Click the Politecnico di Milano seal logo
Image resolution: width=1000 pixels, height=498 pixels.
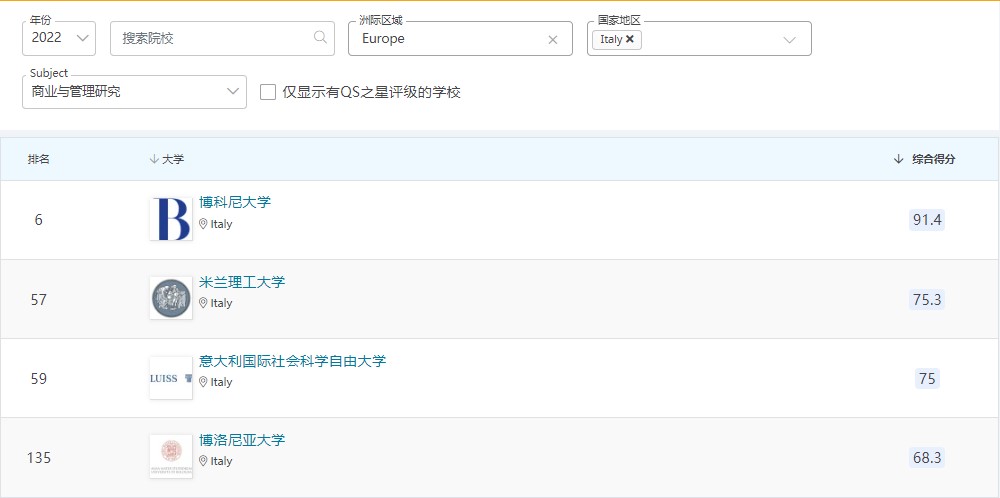171,298
